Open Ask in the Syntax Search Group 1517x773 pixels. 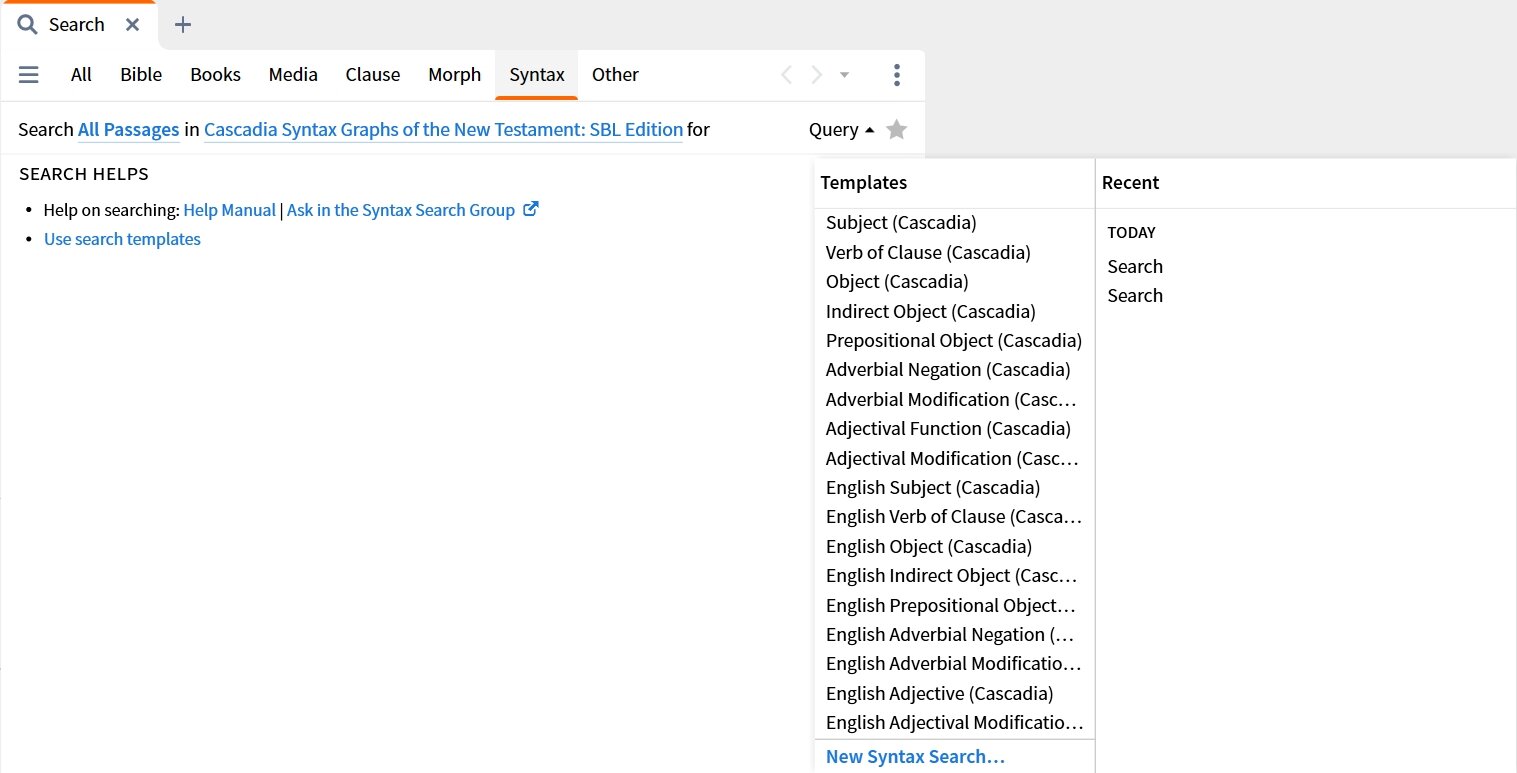coord(401,210)
